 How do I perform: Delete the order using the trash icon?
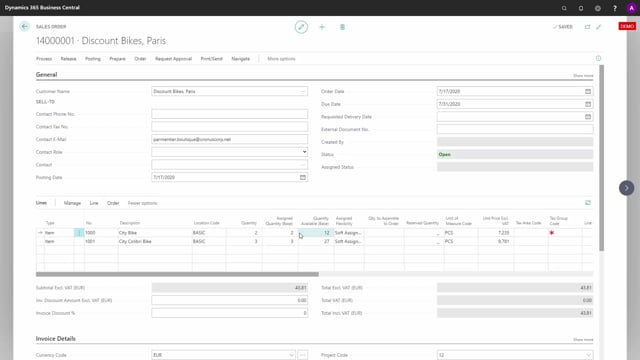tap(342, 27)
